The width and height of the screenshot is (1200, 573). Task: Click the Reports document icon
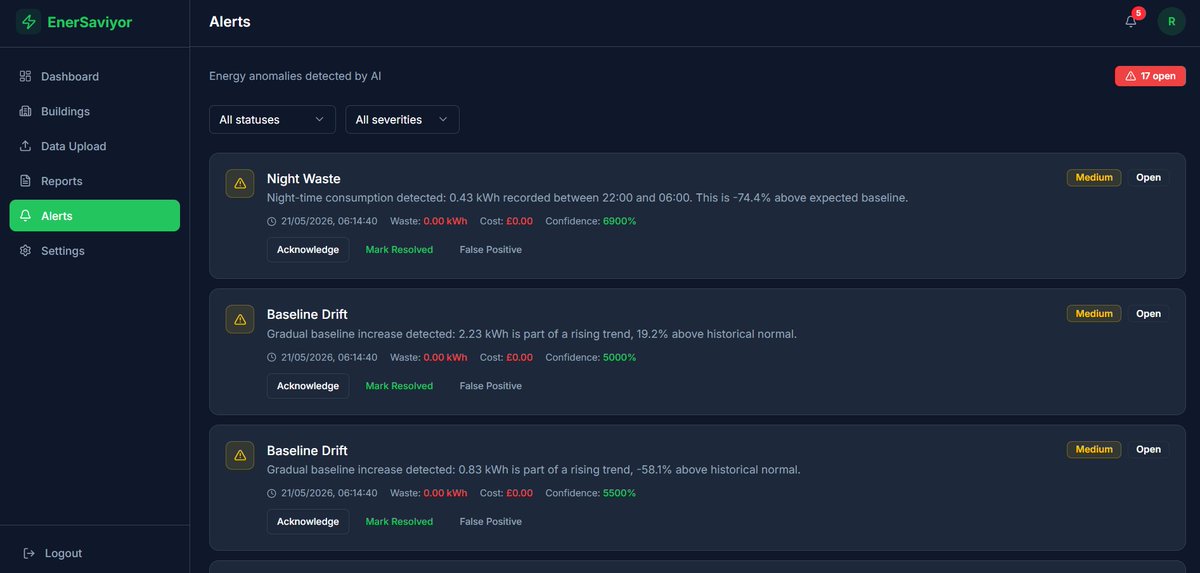tap(26, 181)
